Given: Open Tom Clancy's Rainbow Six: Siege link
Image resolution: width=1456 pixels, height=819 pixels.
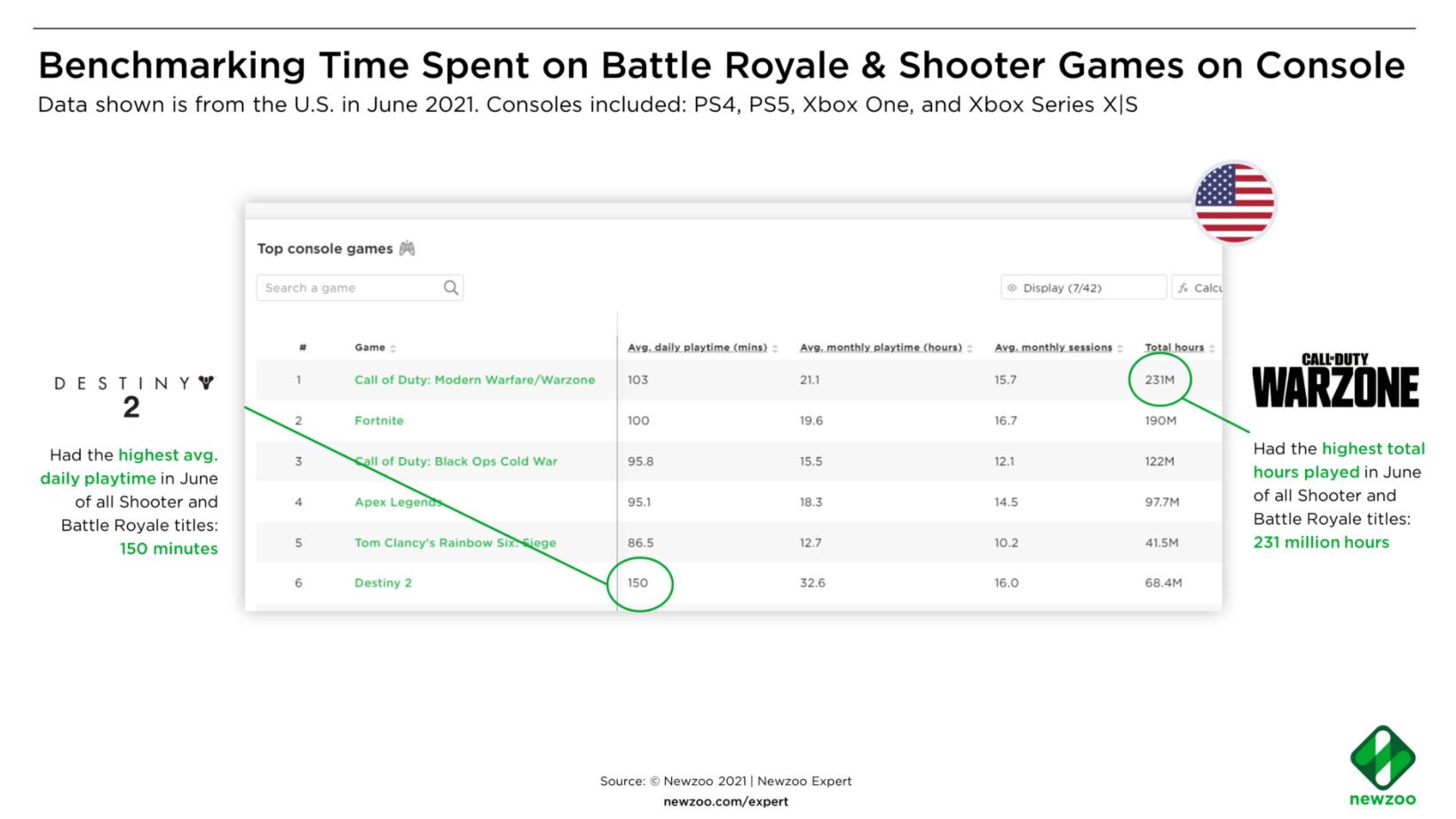Looking at the screenshot, I should tap(455, 543).
